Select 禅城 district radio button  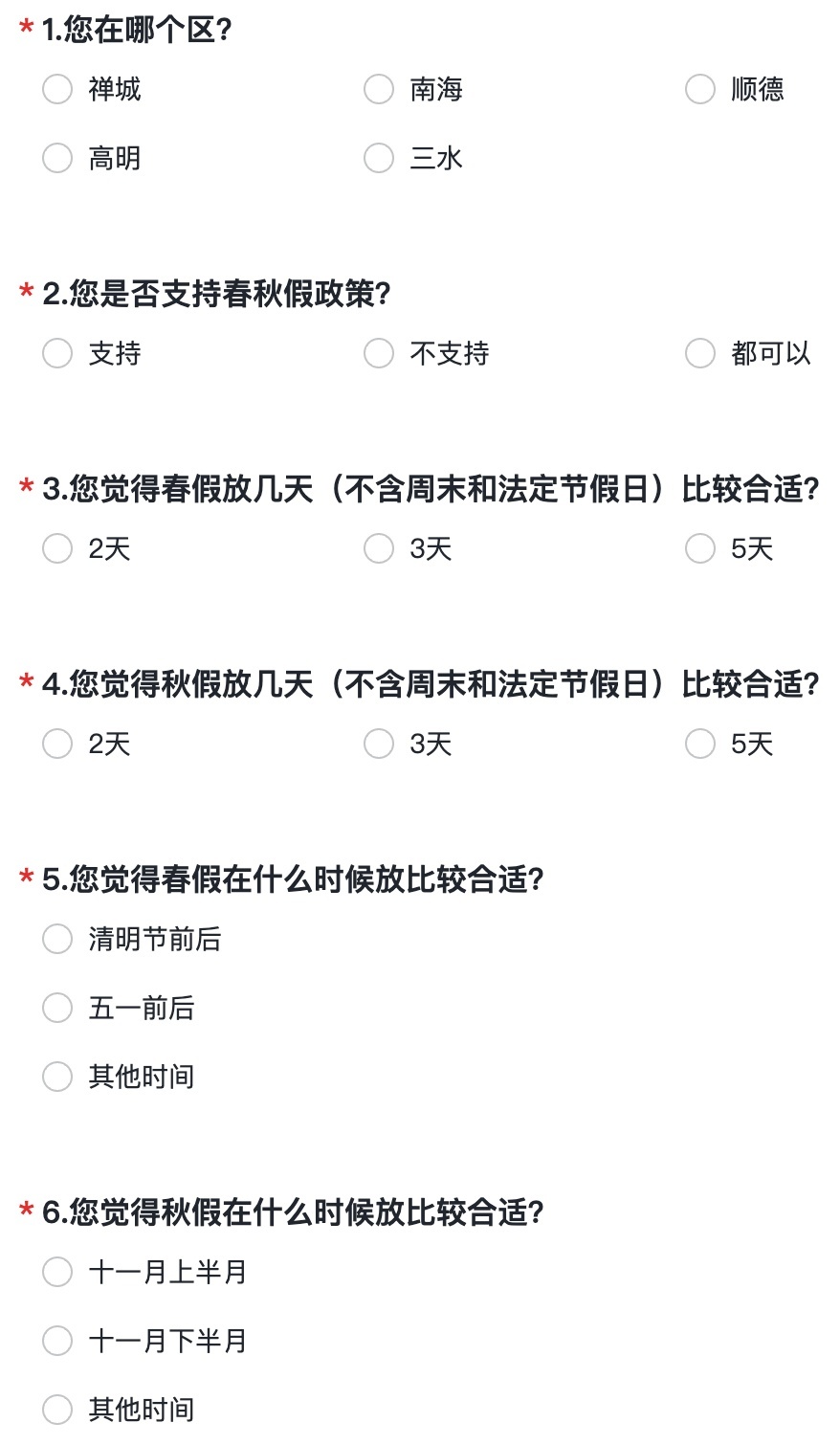(x=57, y=90)
